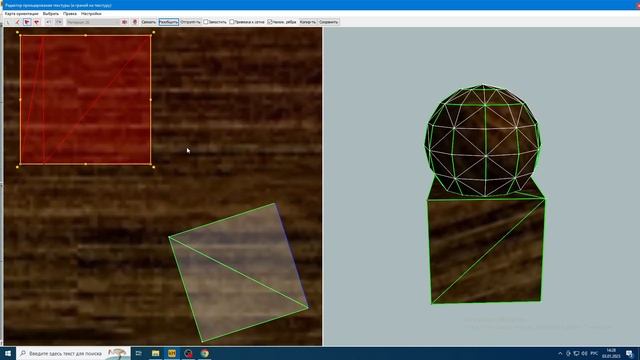The width and height of the screenshot is (640, 360).
Task: Switch to the yellow active app in taskbar
Action: pos(172,353)
